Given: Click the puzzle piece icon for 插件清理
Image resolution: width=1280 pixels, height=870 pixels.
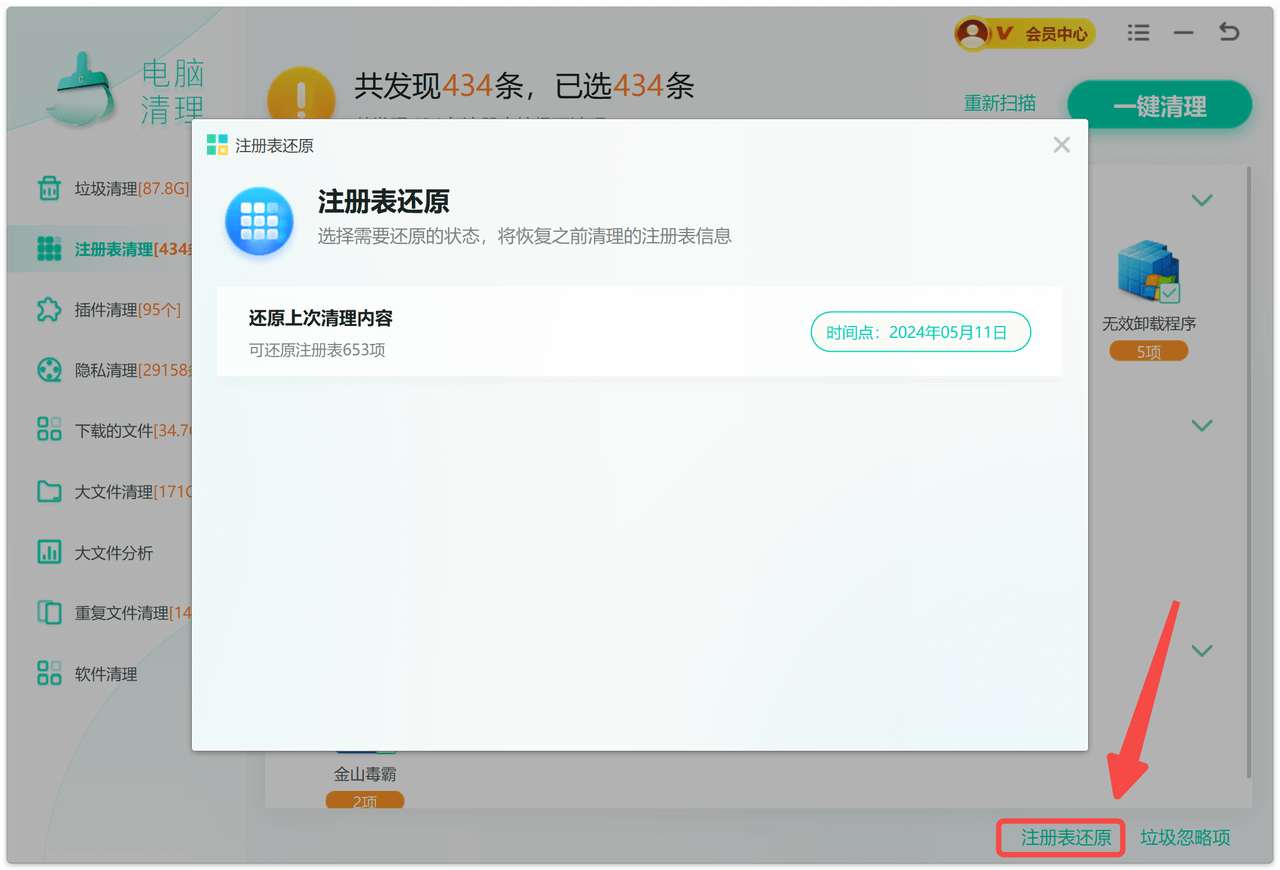Looking at the screenshot, I should [x=48, y=310].
